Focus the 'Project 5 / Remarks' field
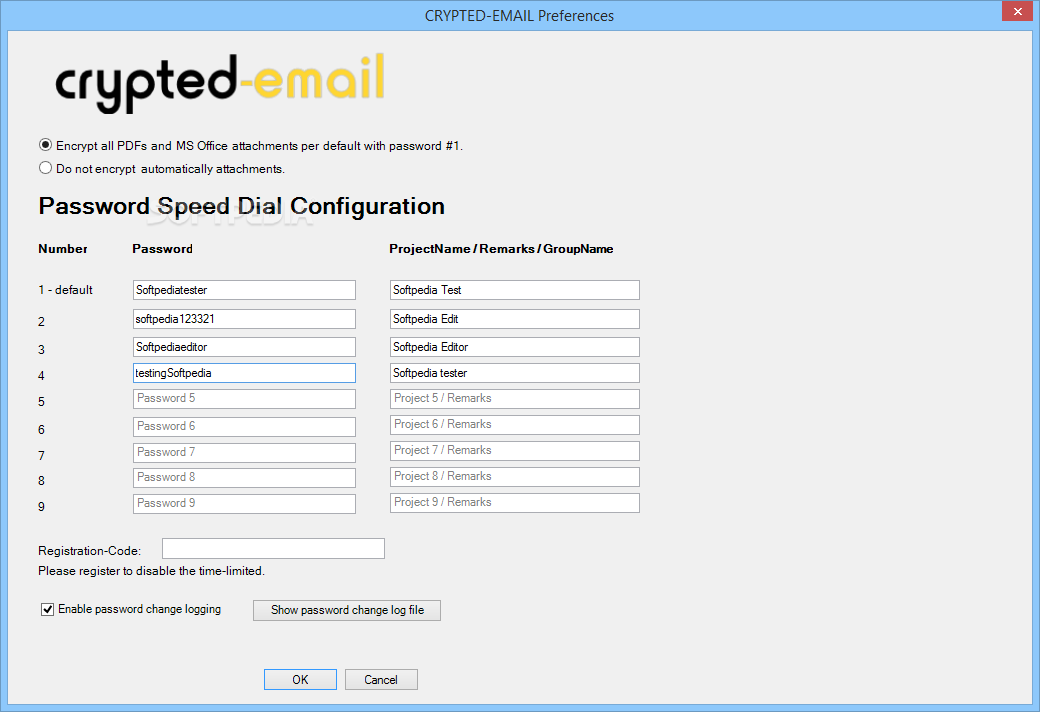This screenshot has height=712, width=1040. coord(515,399)
